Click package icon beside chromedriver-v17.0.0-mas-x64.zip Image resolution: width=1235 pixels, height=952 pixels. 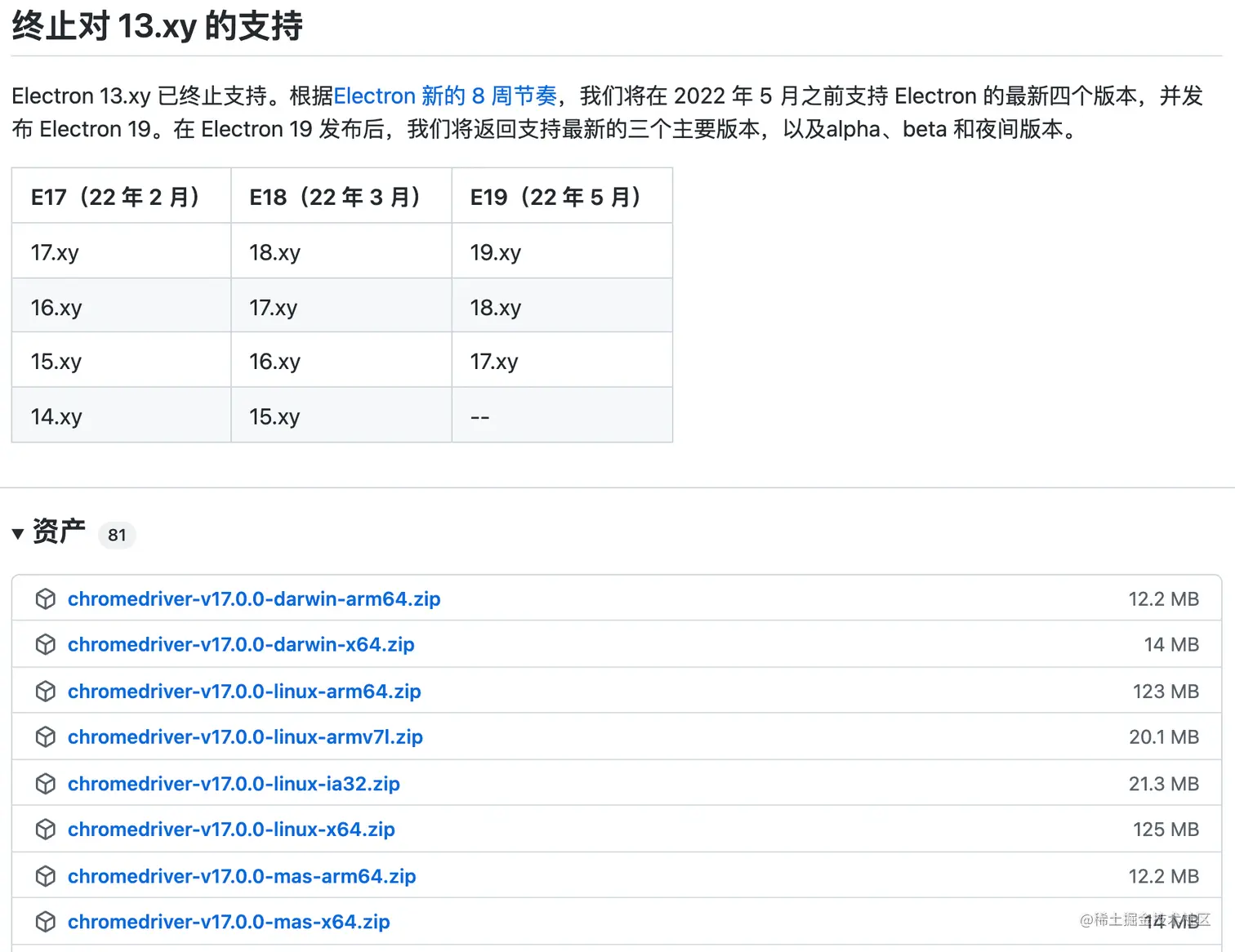click(46, 921)
